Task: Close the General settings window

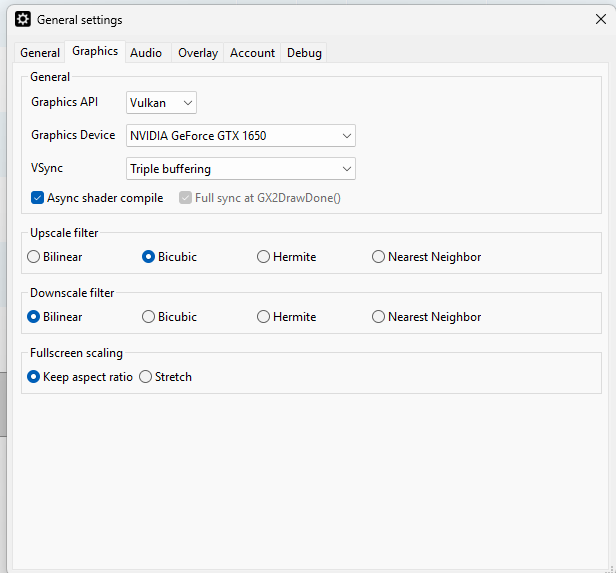Action: [x=600, y=19]
